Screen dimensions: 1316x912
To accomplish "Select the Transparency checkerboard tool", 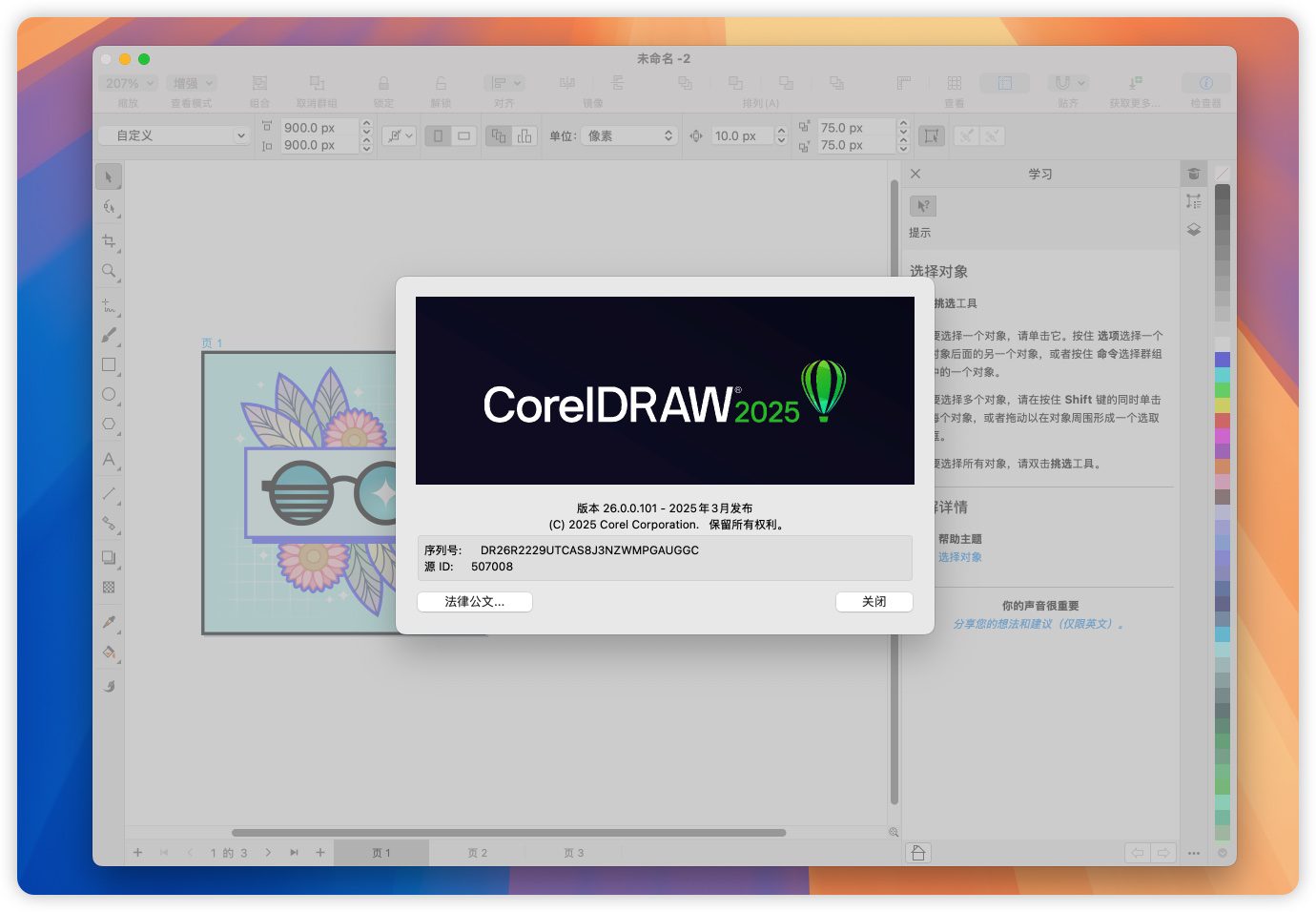I will click(x=109, y=587).
